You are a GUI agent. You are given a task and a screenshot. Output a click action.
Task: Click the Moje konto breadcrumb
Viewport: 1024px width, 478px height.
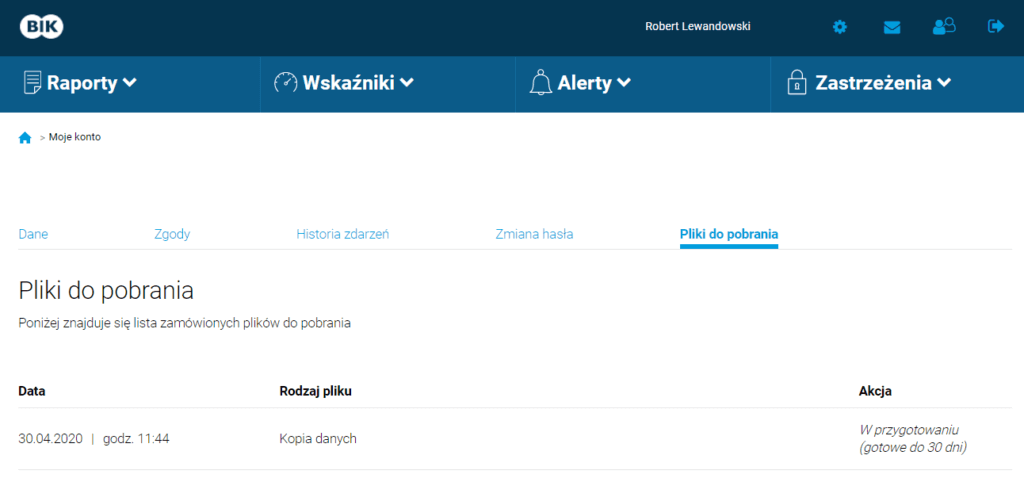coord(75,137)
